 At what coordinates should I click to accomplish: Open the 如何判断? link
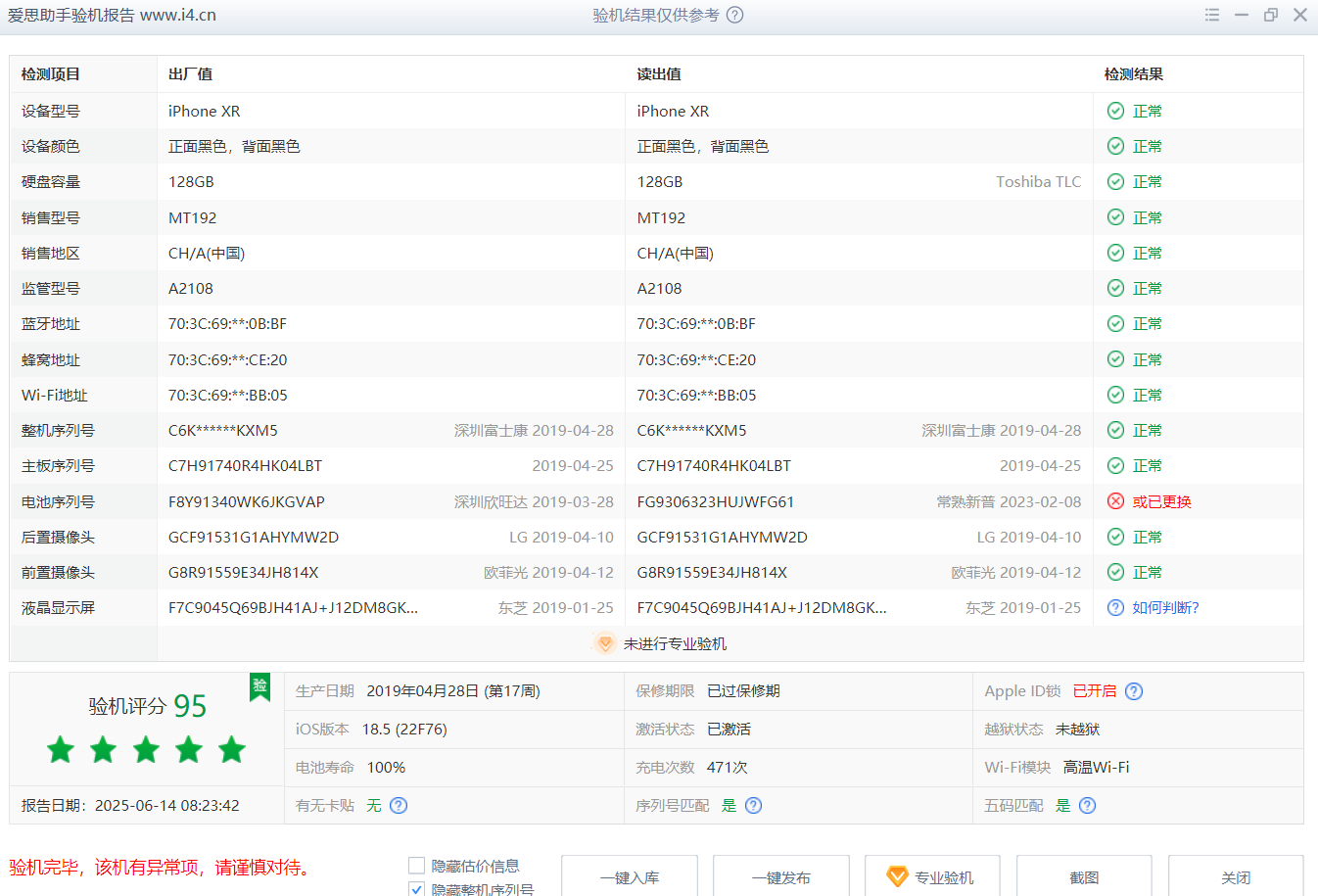[1165, 607]
